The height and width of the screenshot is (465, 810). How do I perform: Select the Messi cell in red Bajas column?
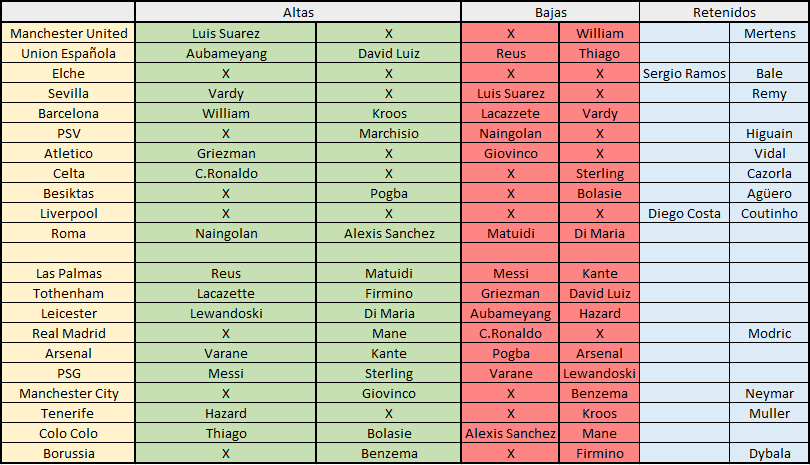pyautogui.click(x=510, y=273)
